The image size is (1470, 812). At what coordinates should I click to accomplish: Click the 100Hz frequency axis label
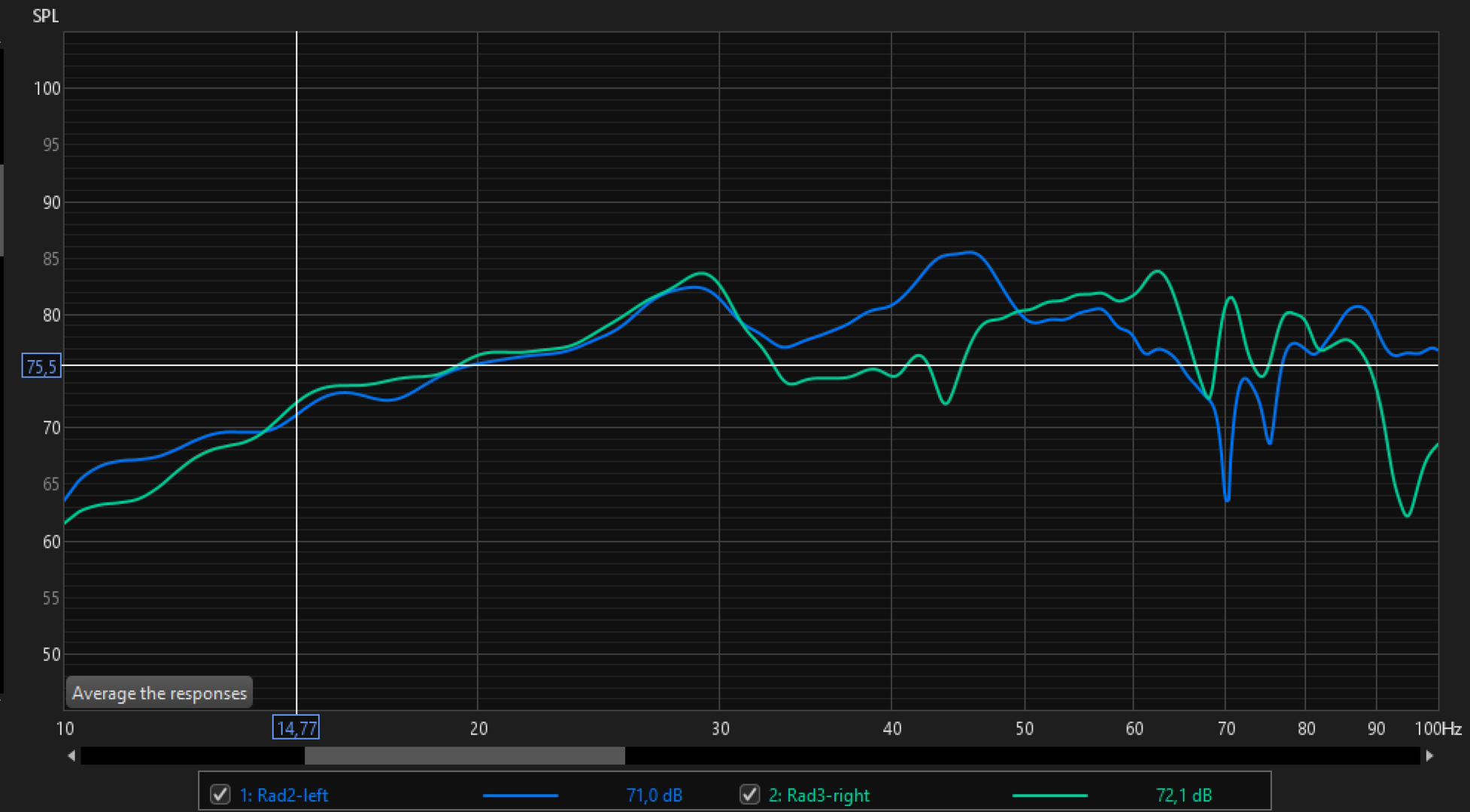click(x=1438, y=728)
